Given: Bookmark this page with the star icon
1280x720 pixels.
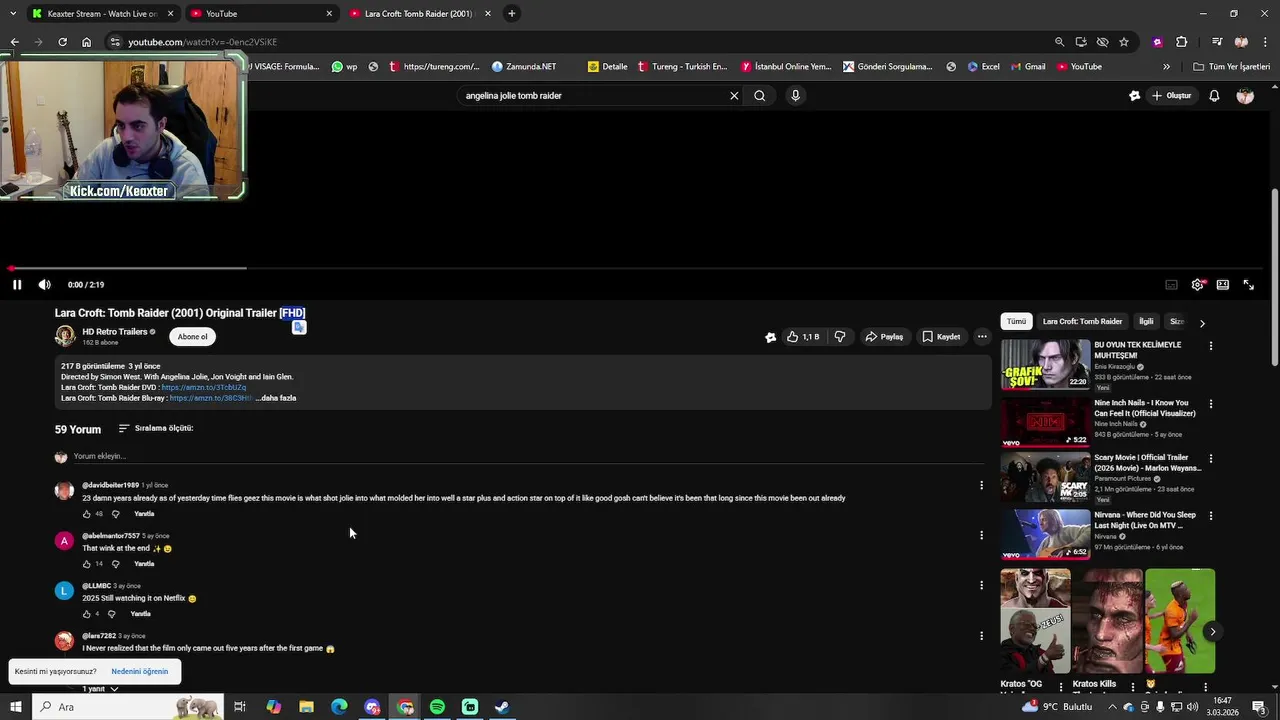Looking at the screenshot, I should tap(1124, 42).
